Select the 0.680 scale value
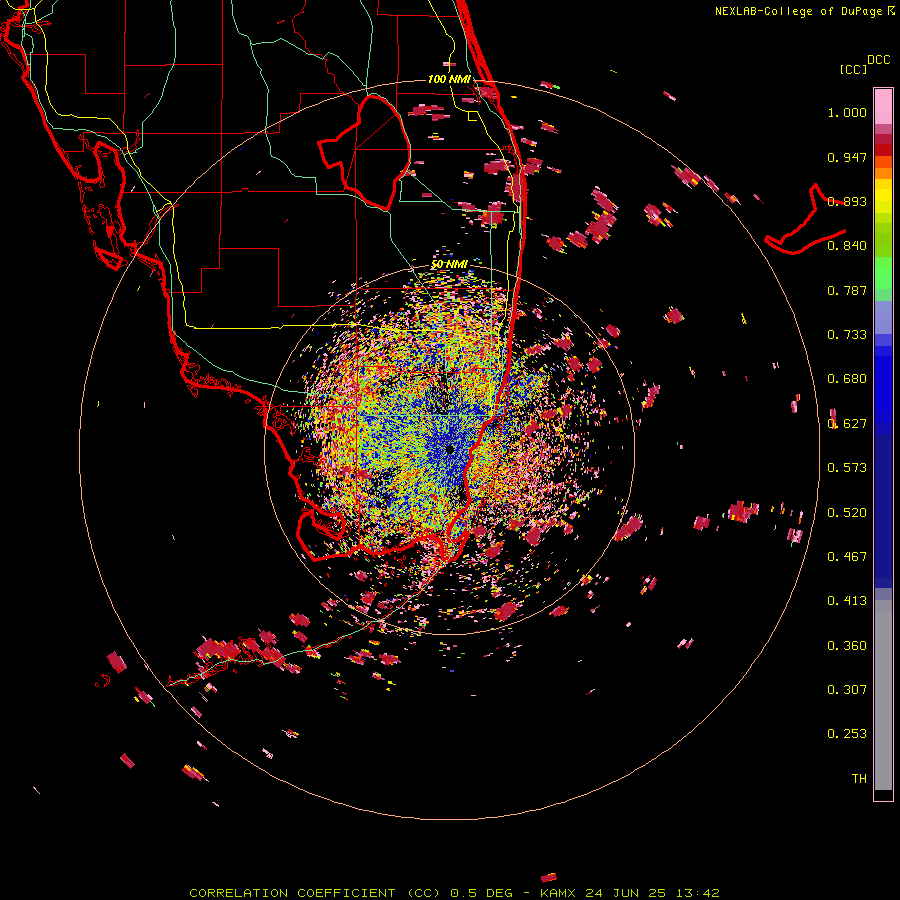Viewport: 900px width, 900px height. (x=847, y=379)
